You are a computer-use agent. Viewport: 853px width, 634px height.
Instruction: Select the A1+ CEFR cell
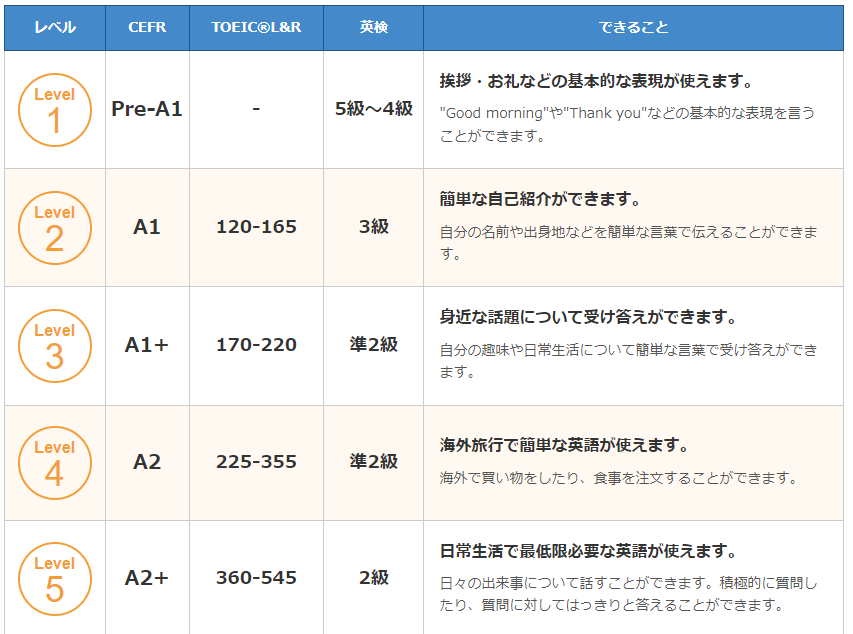click(147, 345)
